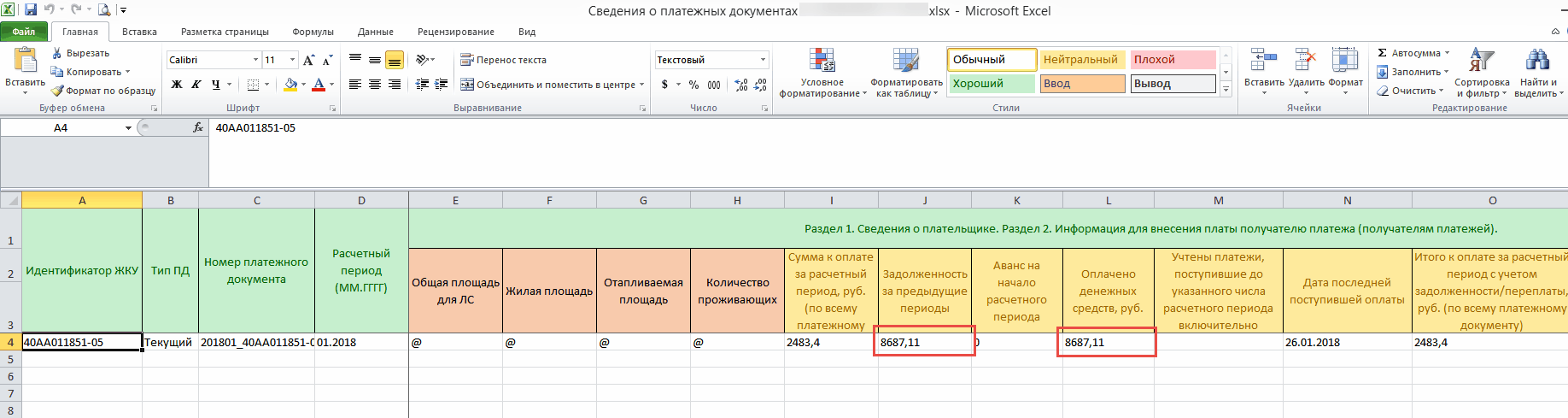Click the Format Painter brush icon
1568x418 pixels.
(x=57, y=91)
